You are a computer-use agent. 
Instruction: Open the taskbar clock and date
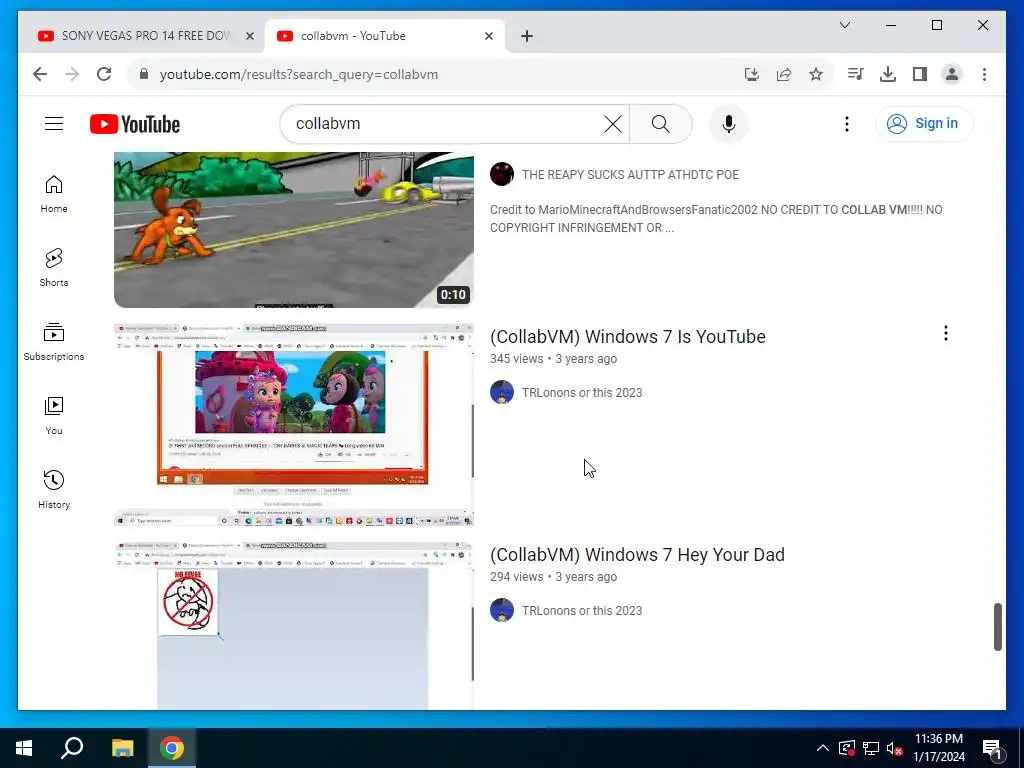[x=938, y=748]
